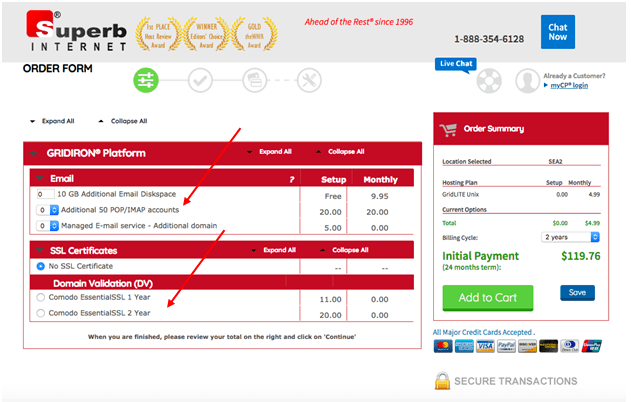This screenshot has height=402, width=631.
Task: Click the blue Save button
Action: tap(577, 293)
